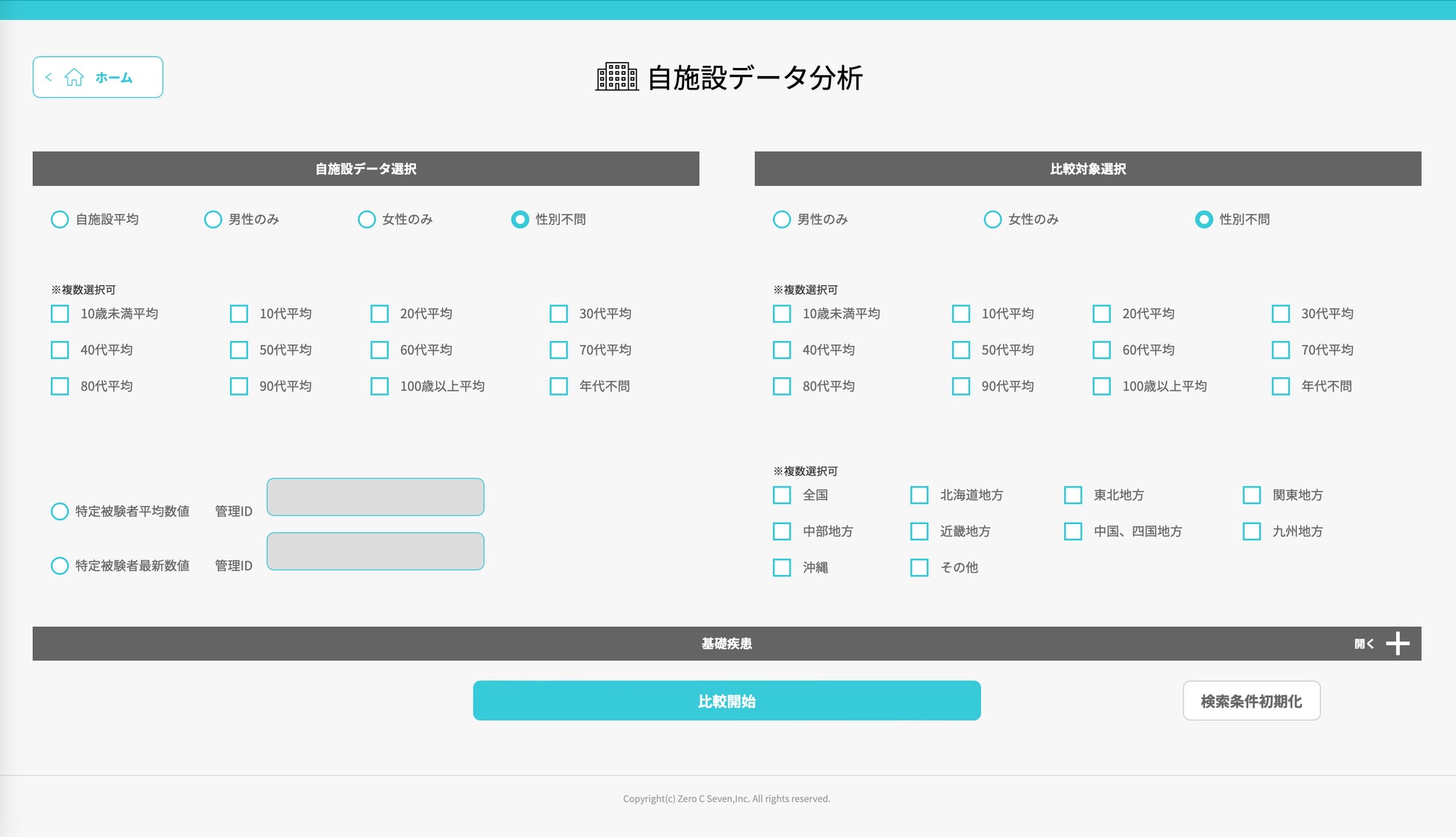Image resolution: width=1456 pixels, height=837 pixels.
Task: Check 年代不問 in 比較対象選択
Action: click(1281, 386)
